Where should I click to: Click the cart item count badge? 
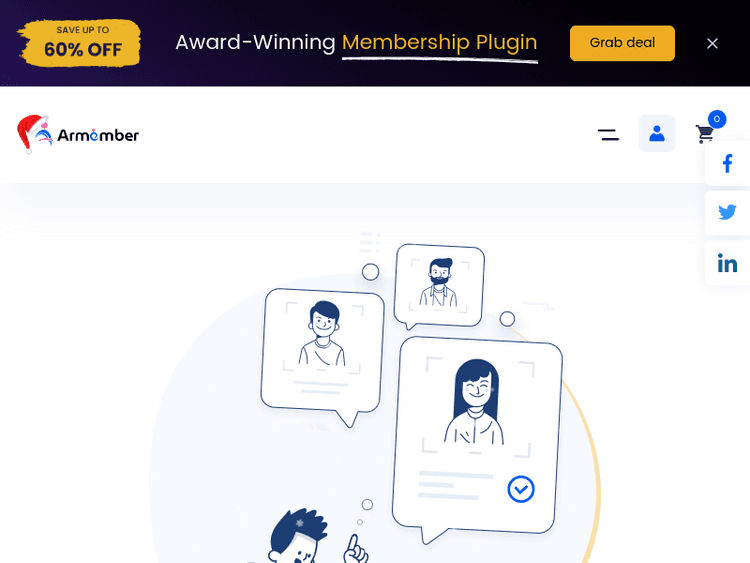coord(717,119)
